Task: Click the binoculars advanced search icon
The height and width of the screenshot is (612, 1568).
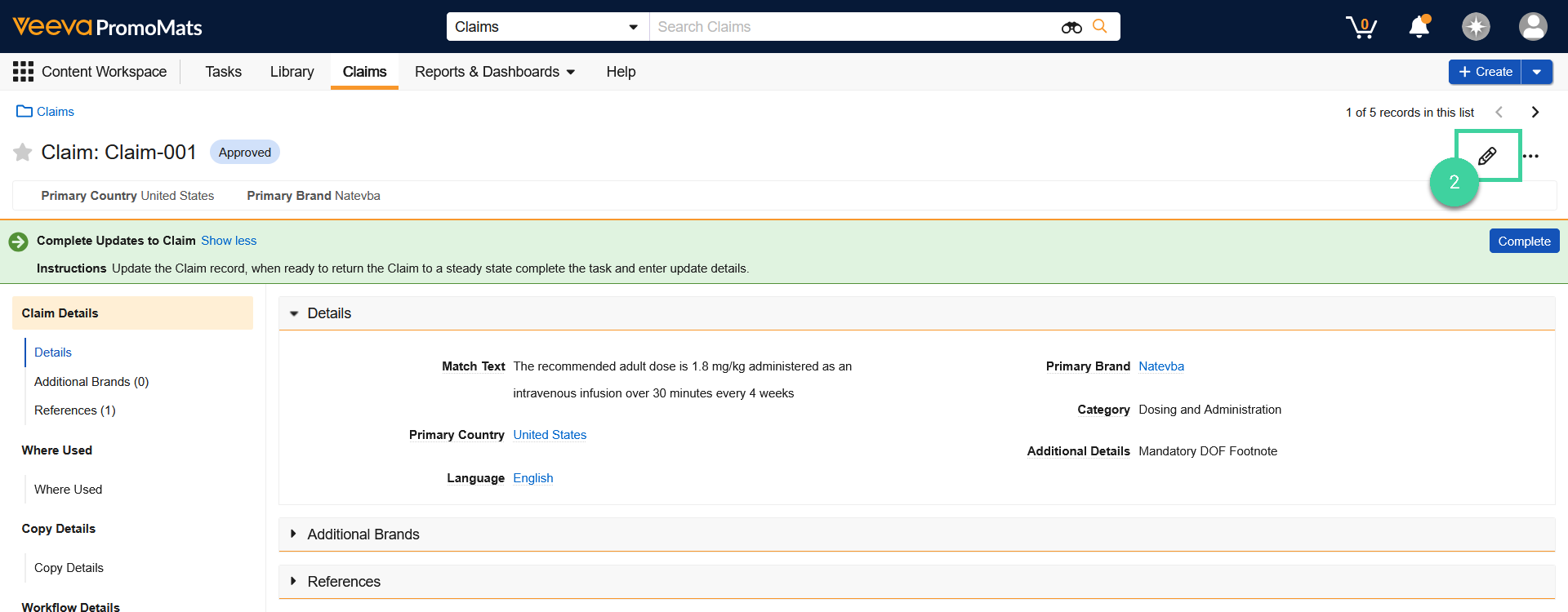Action: coord(1071,28)
